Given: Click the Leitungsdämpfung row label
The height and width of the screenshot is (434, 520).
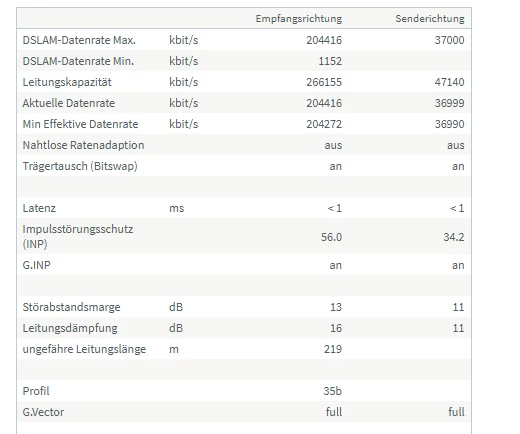Looking at the screenshot, I should click(x=70, y=328).
